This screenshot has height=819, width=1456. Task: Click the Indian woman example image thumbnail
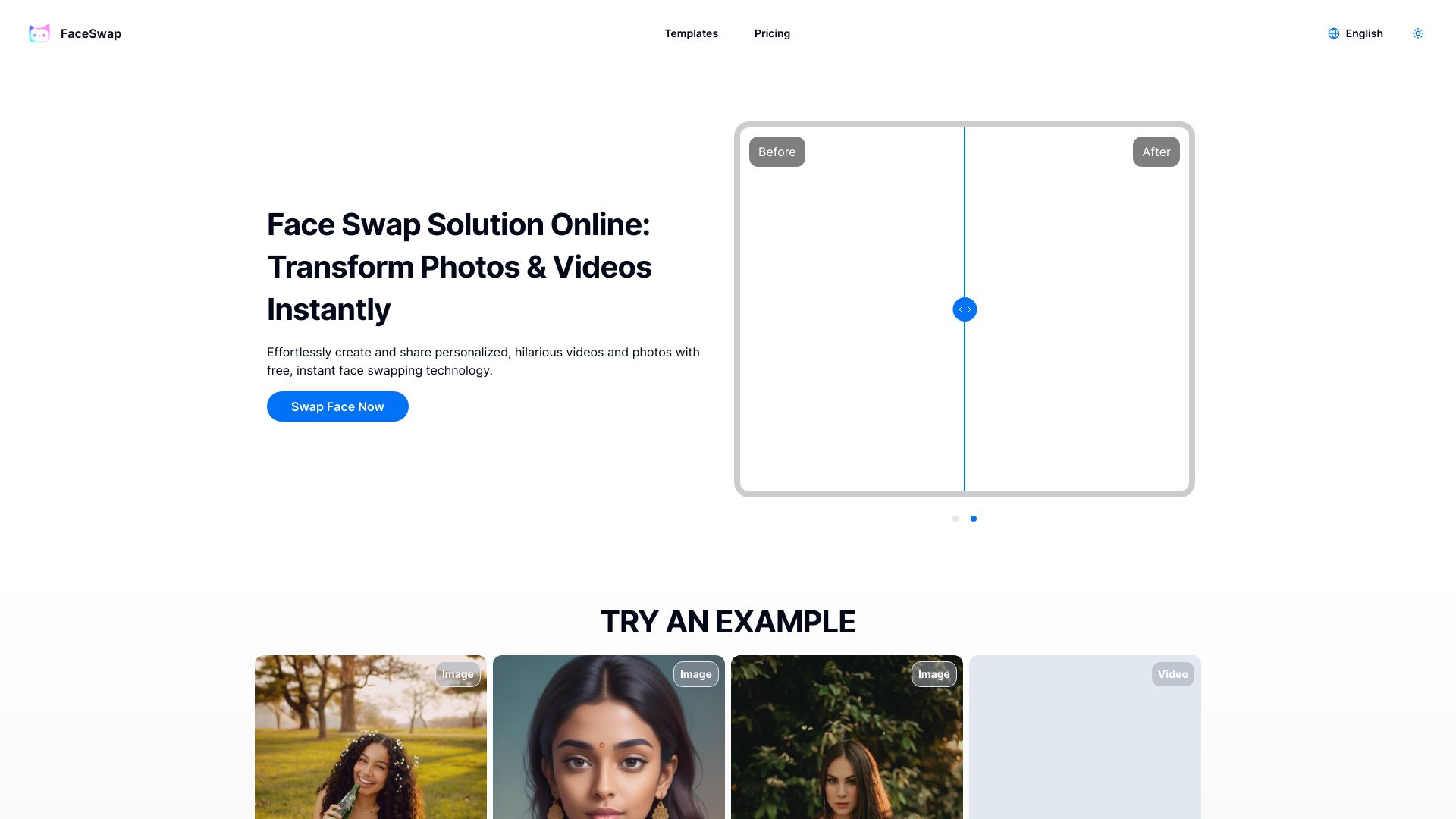608,737
